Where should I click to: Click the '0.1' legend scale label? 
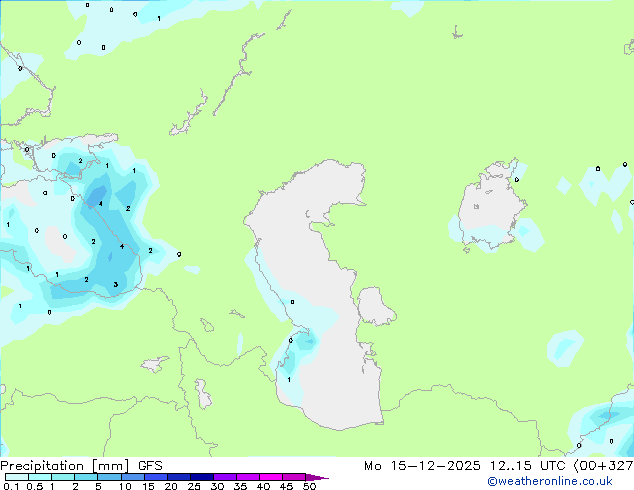11,486
